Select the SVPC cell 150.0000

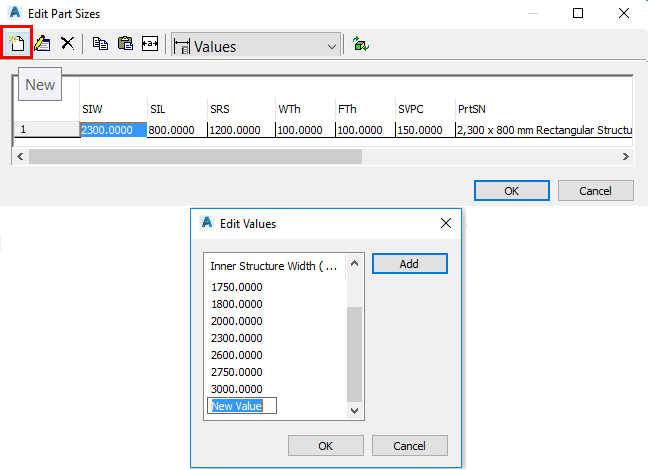[425, 130]
